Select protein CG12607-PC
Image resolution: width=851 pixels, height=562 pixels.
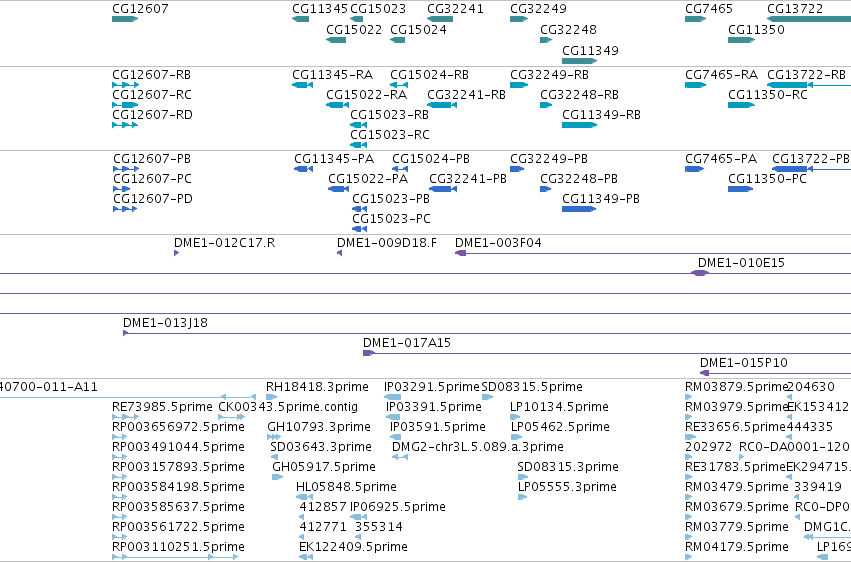[122, 189]
